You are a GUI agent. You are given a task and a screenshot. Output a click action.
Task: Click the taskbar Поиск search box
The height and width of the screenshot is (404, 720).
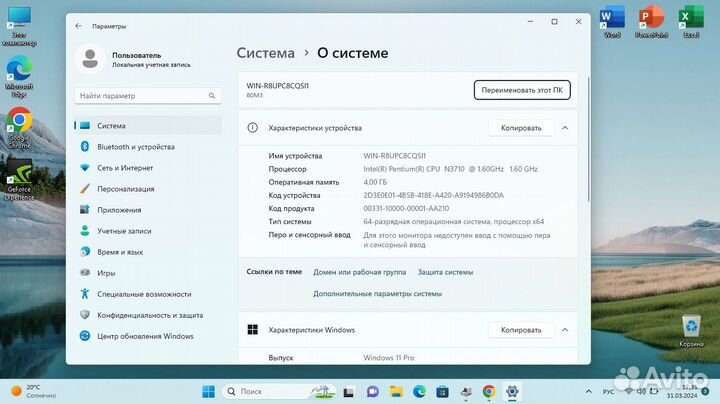(x=279, y=392)
